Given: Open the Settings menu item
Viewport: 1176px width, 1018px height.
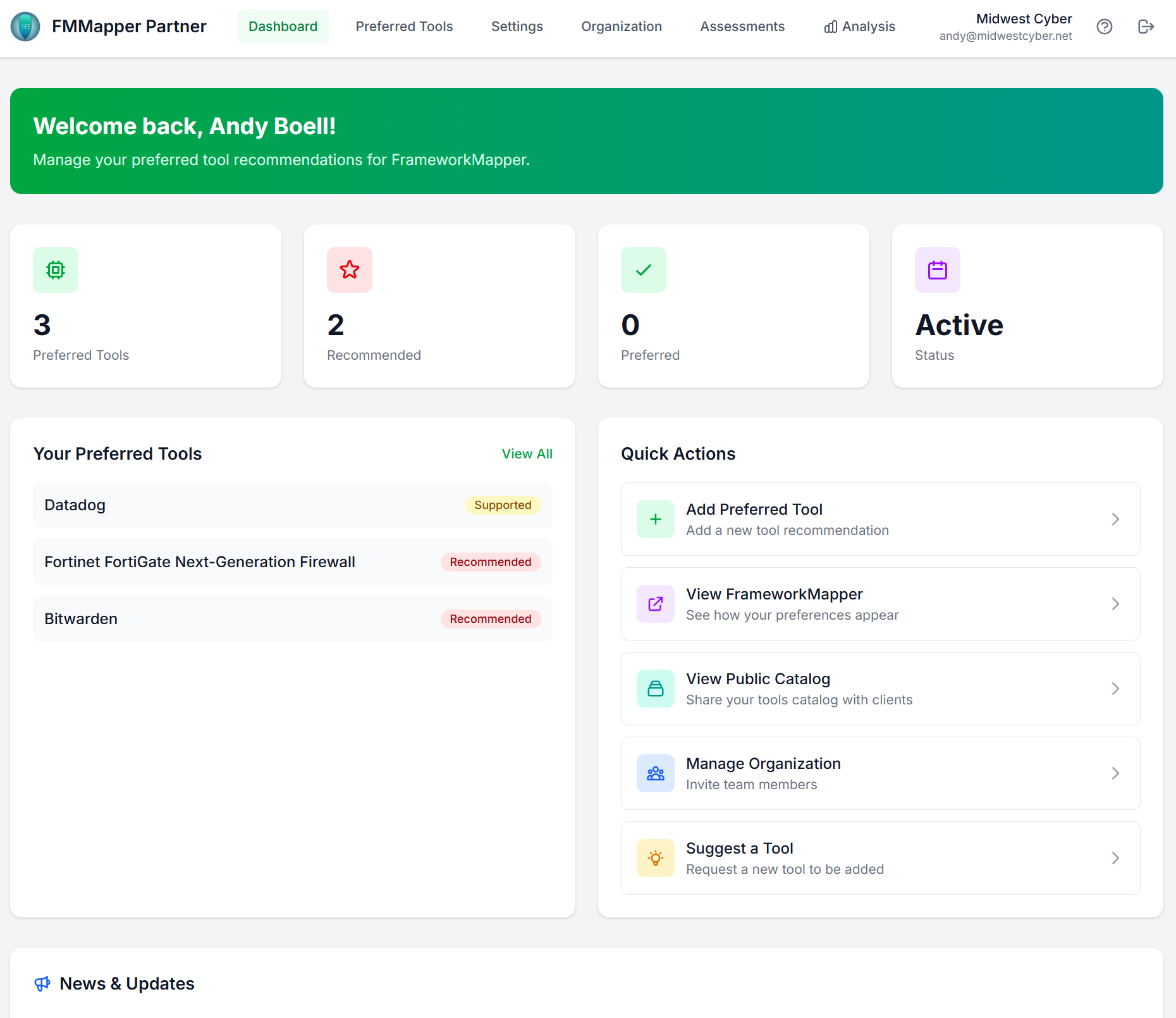Looking at the screenshot, I should click(x=517, y=27).
